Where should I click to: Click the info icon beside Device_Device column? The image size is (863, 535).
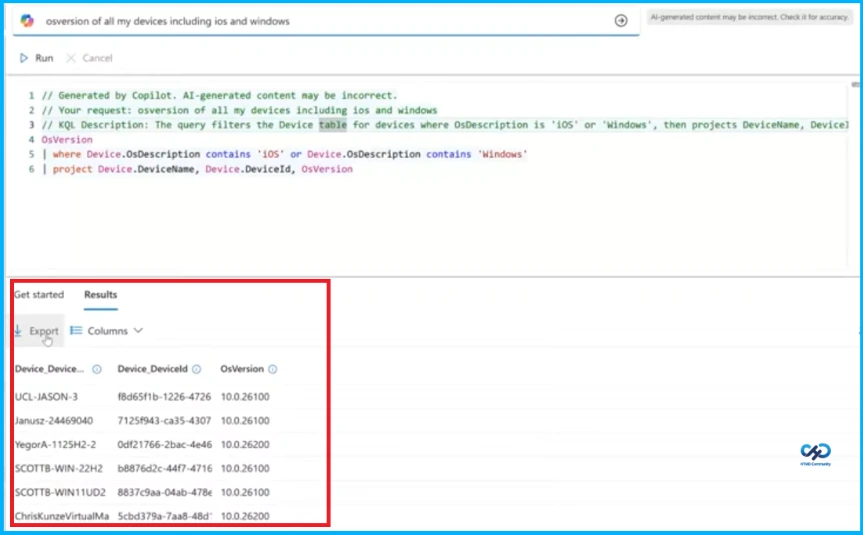pos(97,369)
